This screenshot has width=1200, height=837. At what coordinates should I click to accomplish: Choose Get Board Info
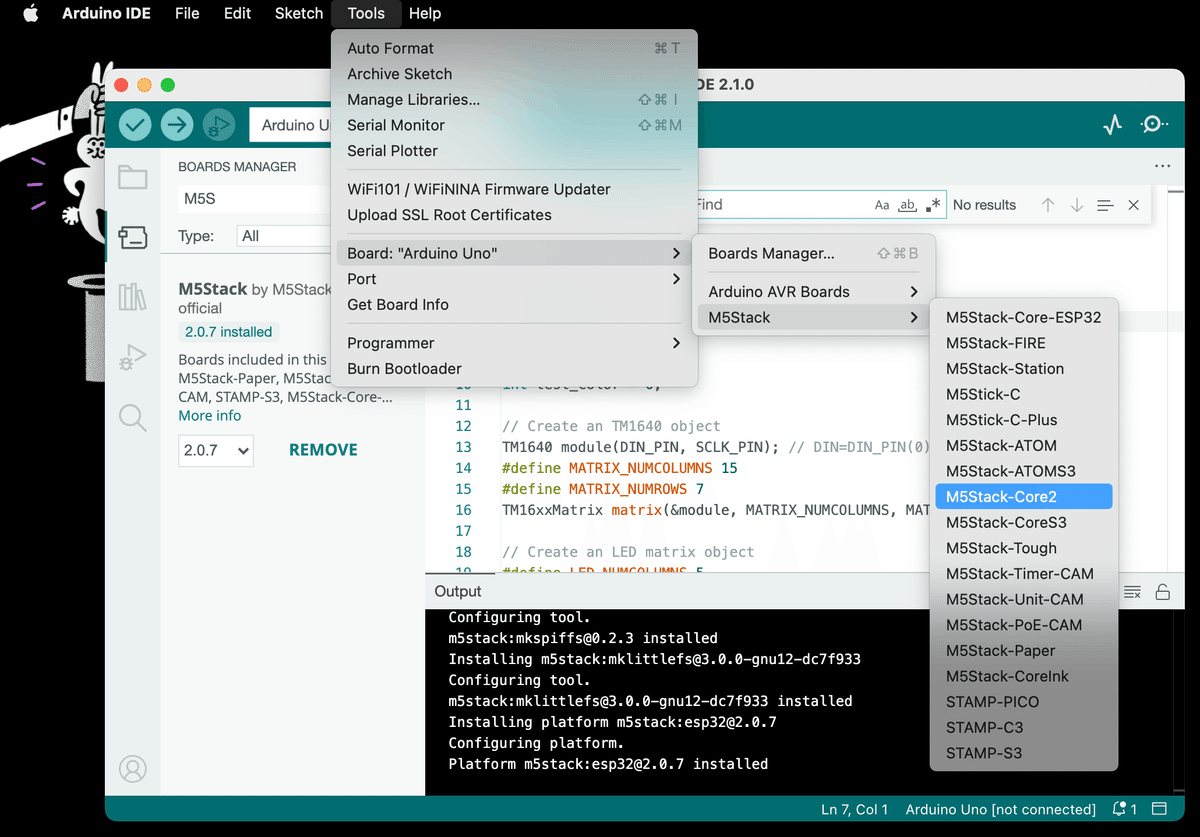point(514,305)
